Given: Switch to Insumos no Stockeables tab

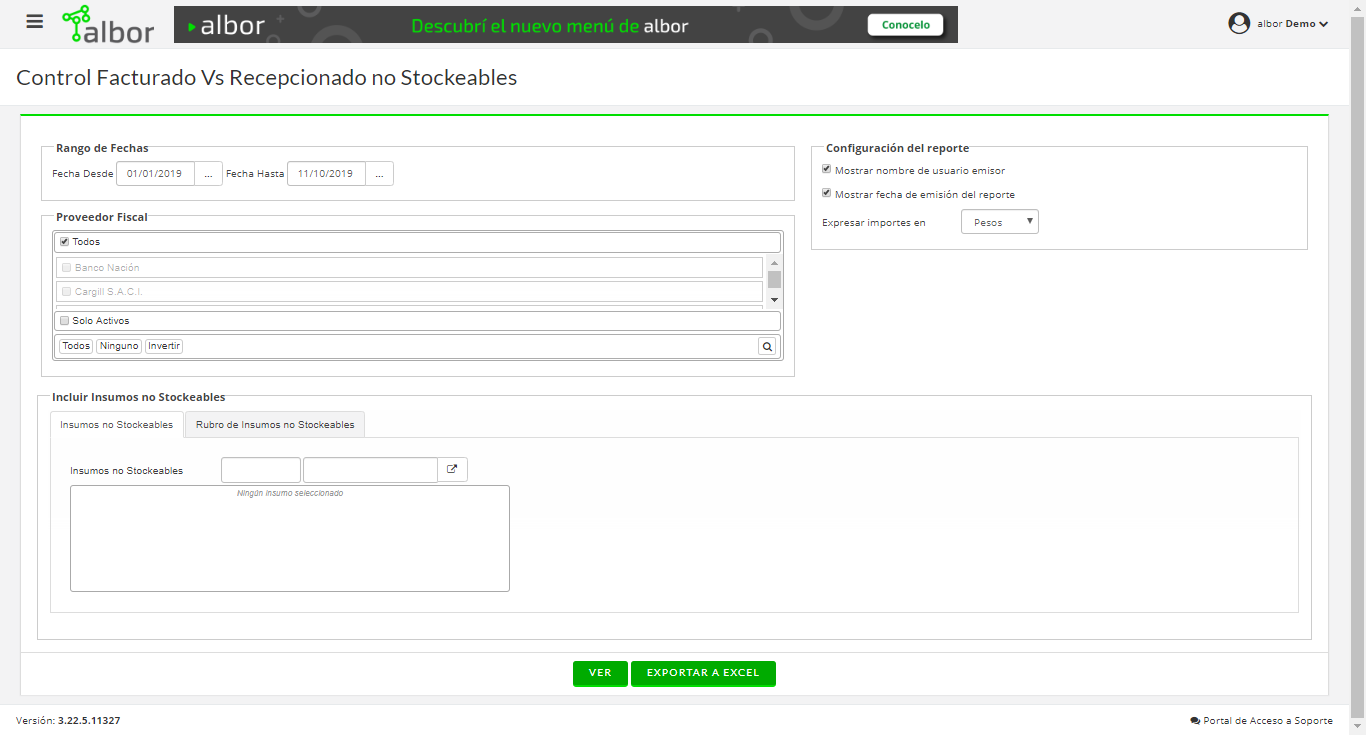Looking at the screenshot, I should pos(117,425).
